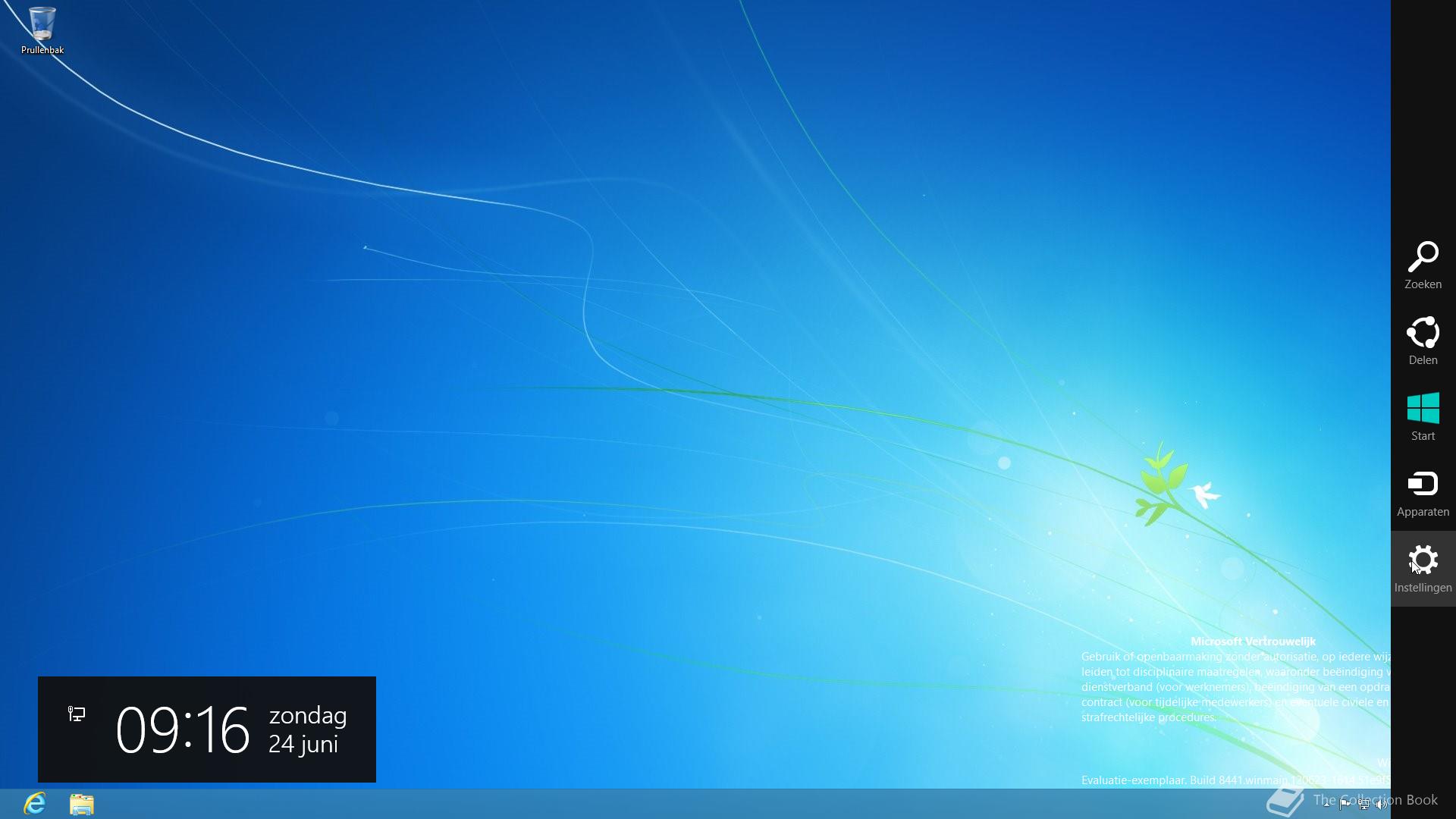Open the Delen share charm
Viewport: 1456px width, 819px height.
click(x=1423, y=340)
